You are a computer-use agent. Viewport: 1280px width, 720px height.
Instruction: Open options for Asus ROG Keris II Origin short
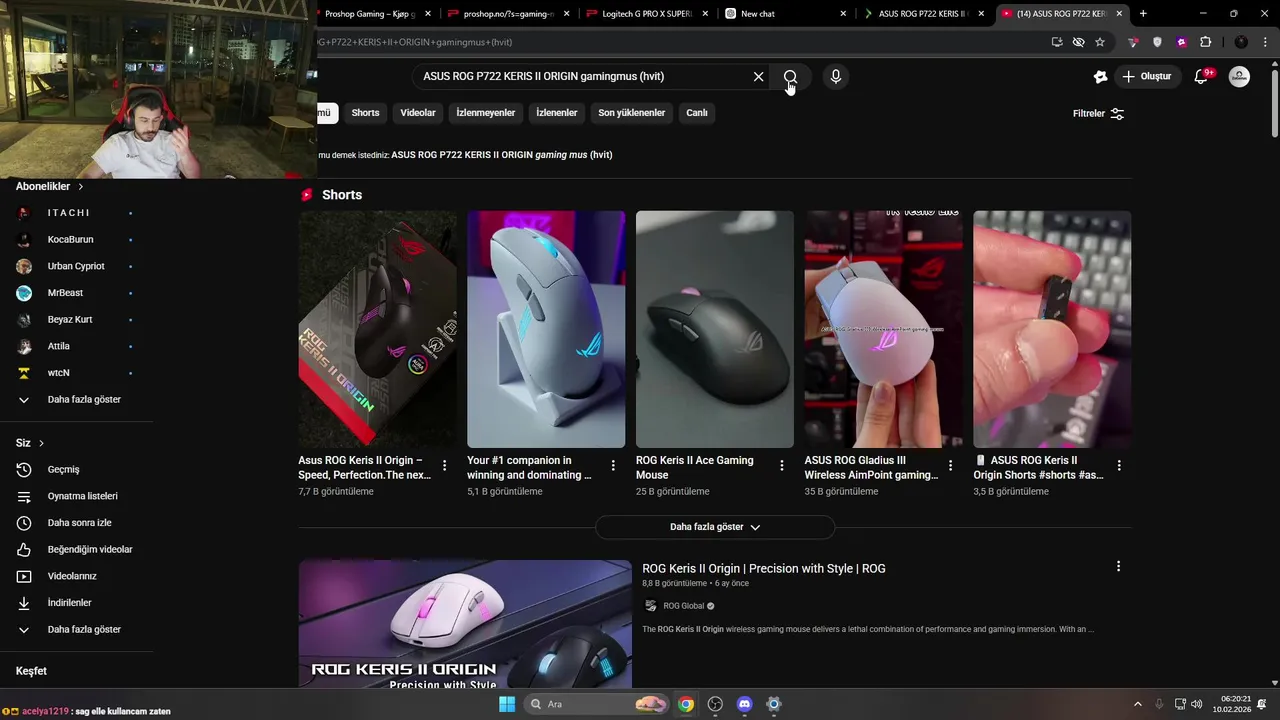[445, 466]
